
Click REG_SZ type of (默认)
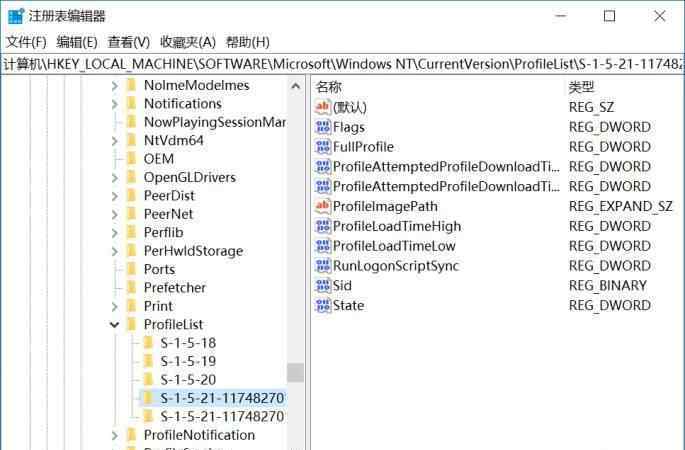592,107
